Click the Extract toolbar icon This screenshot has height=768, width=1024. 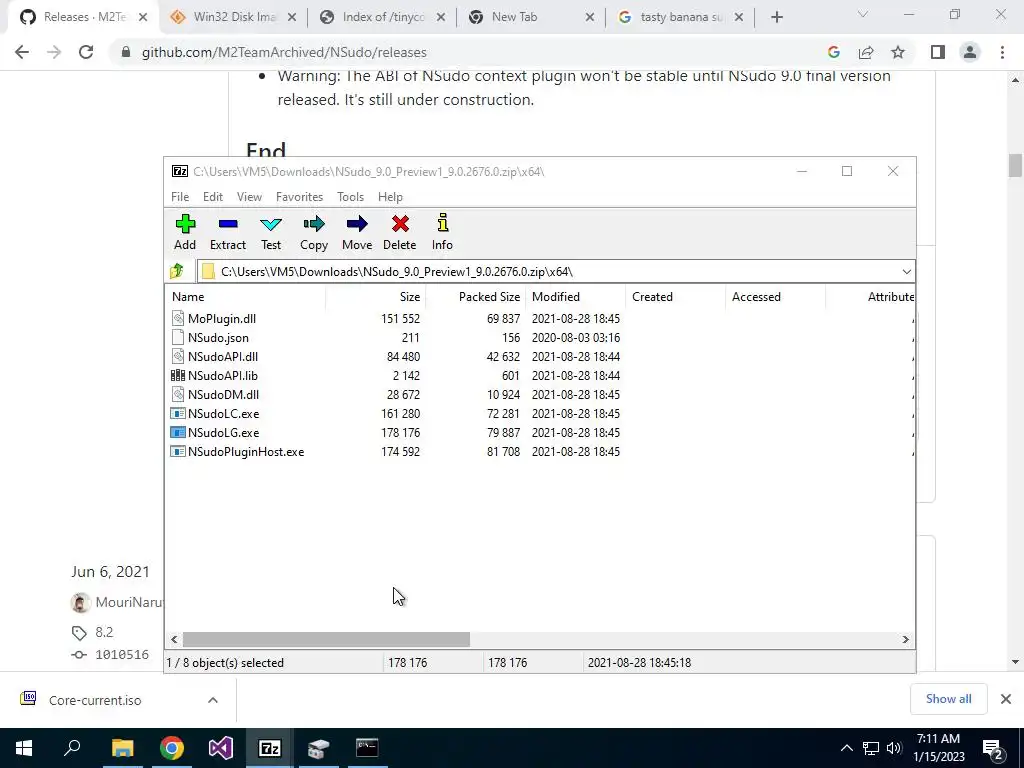pos(228,225)
